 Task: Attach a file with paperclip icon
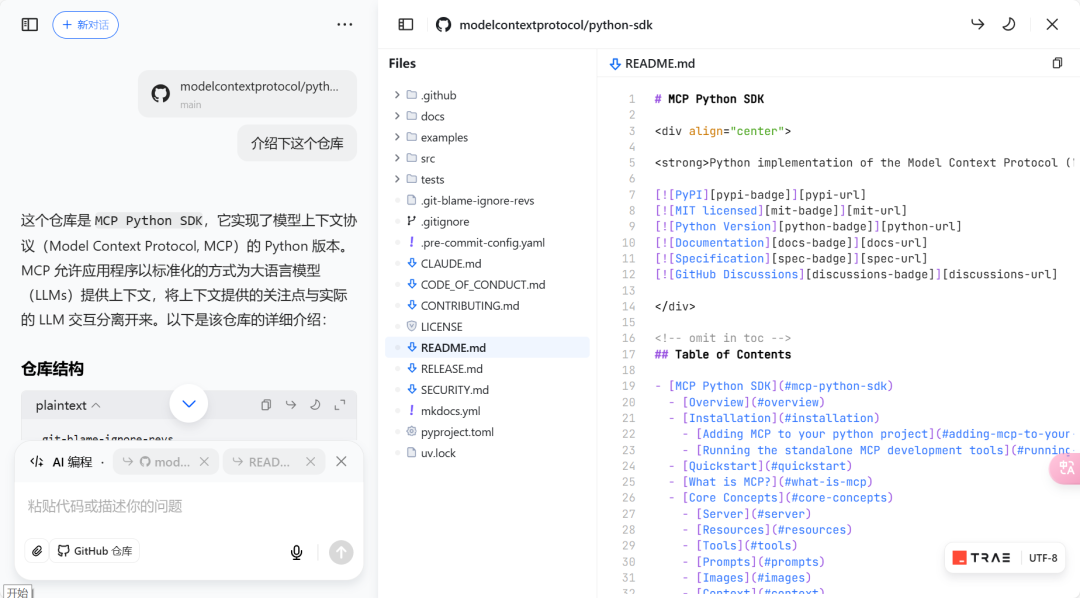pos(37,551)
